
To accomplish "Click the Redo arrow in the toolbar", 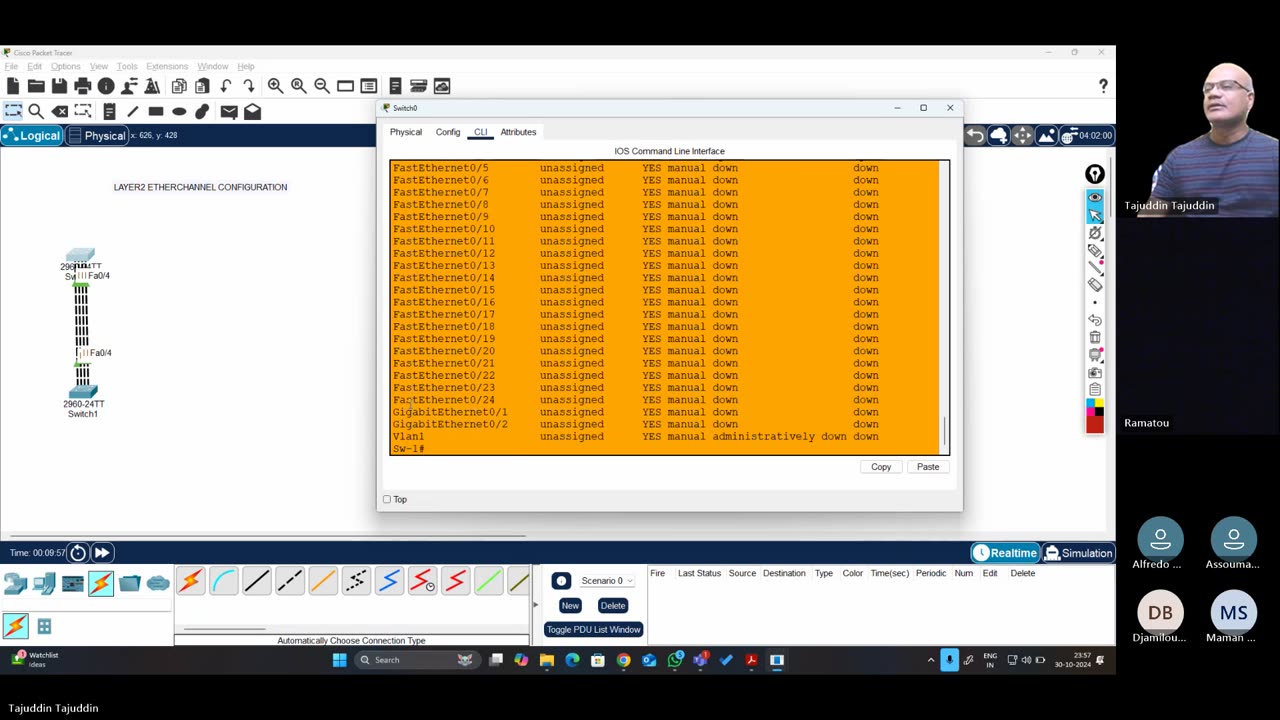I will coord(249,86).
